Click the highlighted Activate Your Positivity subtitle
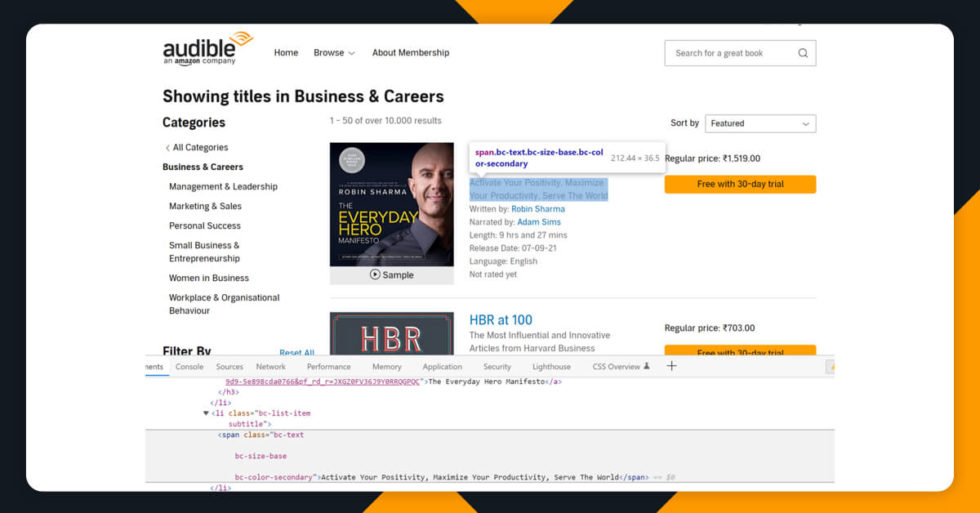The width and height of the screenshot is (980, 513). click(x=538, y=189)
